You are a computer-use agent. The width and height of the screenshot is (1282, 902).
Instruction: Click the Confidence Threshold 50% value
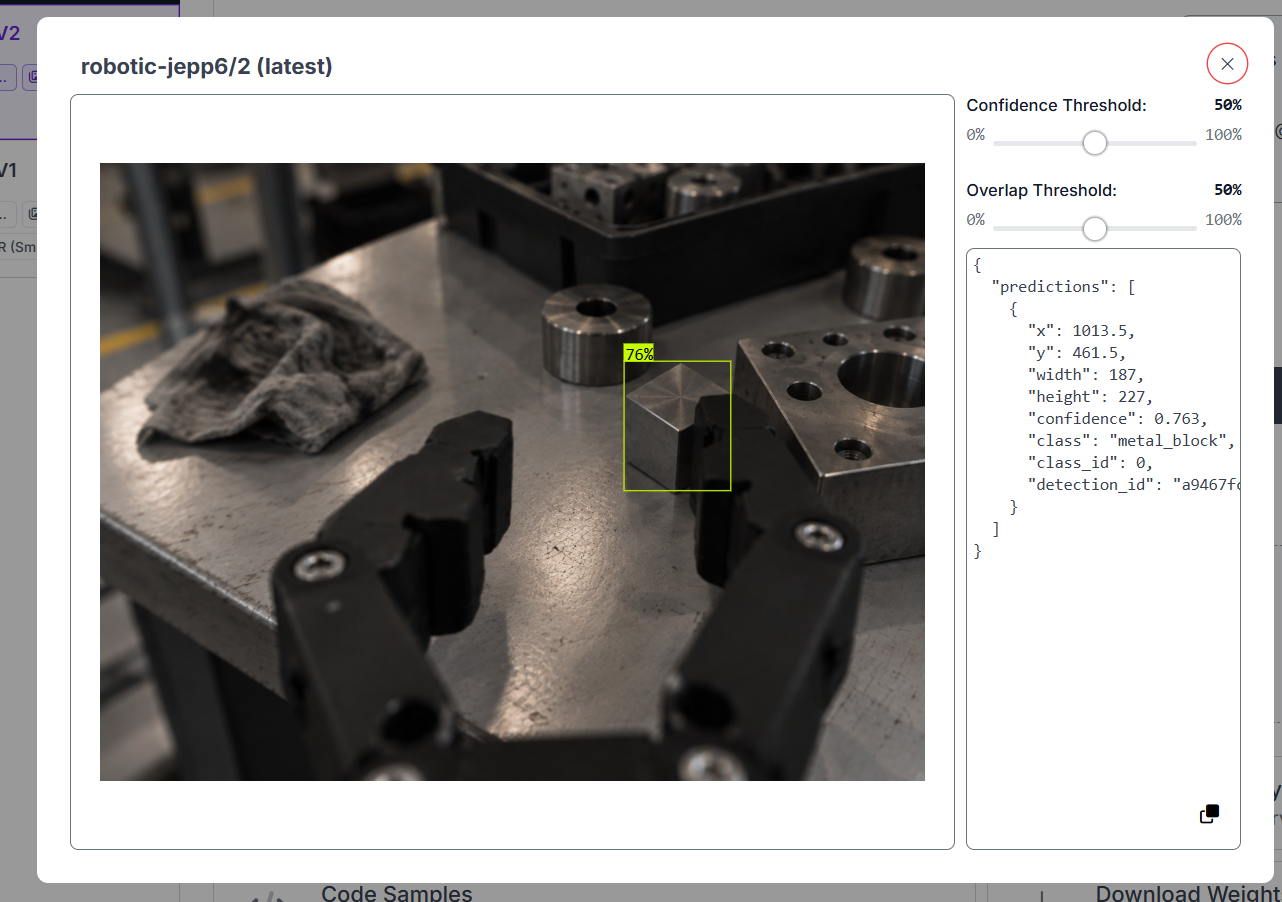point(1227,105)
